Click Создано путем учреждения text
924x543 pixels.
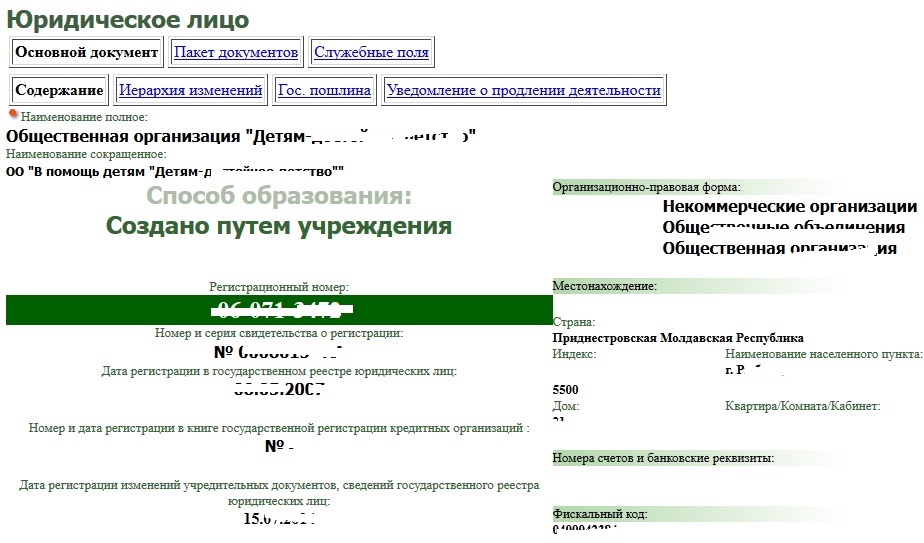click(x=279, y=226)
